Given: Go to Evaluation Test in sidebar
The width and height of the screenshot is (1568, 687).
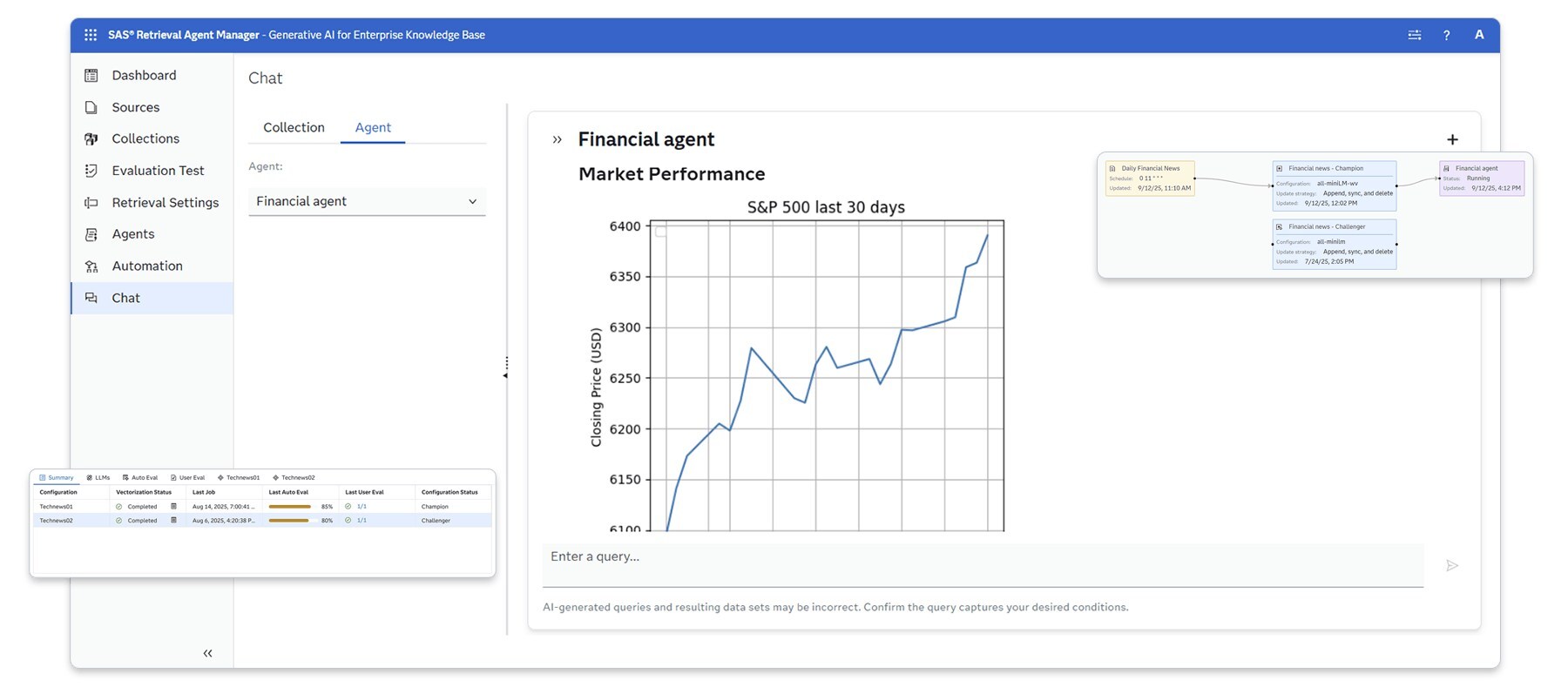Looking at the screenshot, I should 158,171.
